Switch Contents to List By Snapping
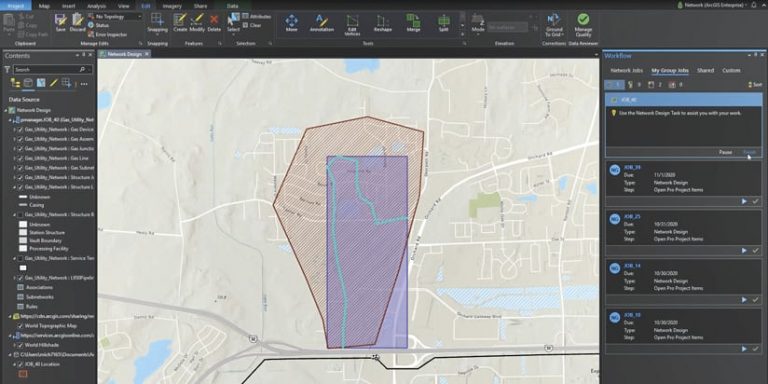Screen dimensions: 768x384 pos(67,83)
